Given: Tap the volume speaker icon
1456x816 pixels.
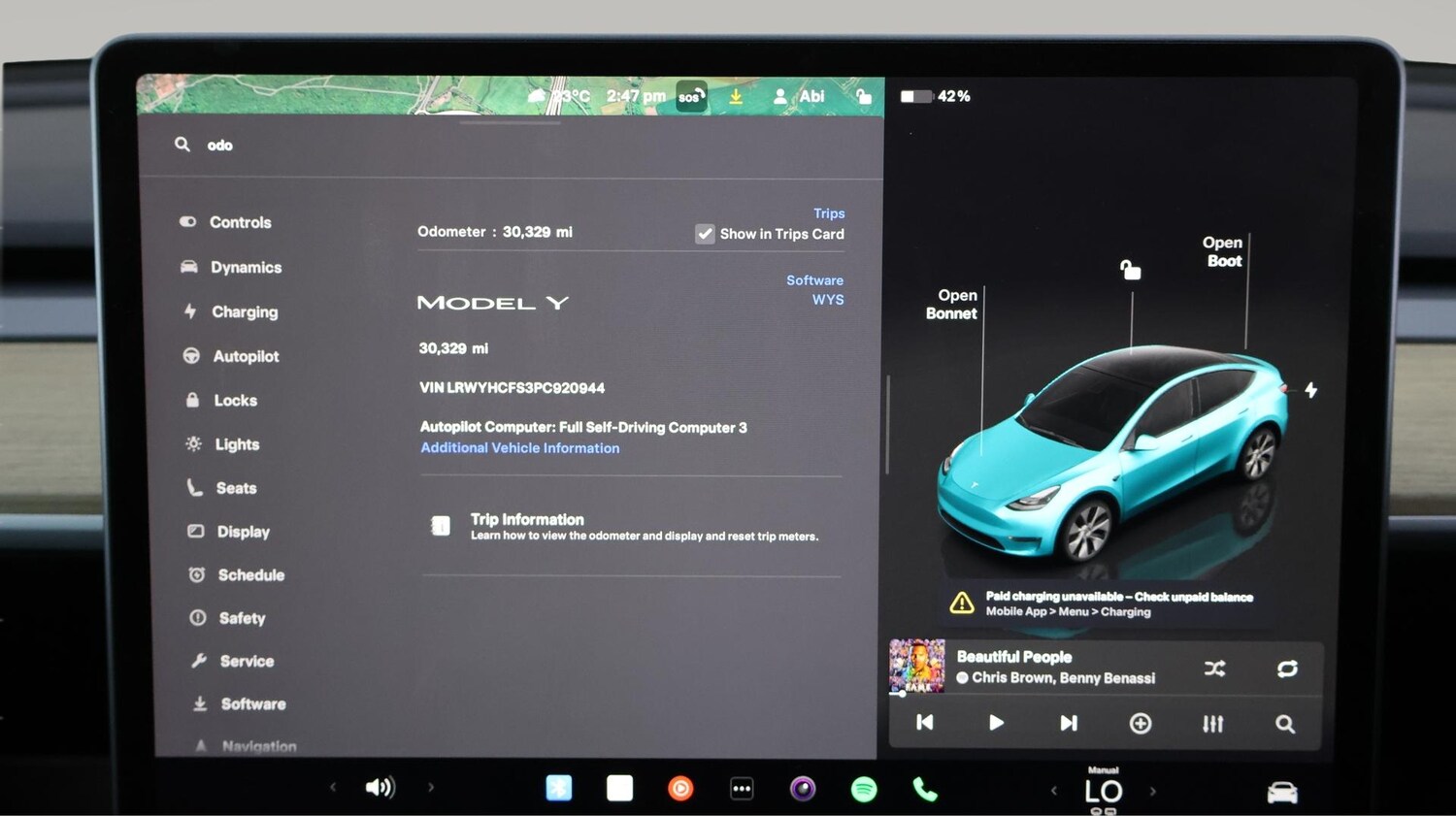Looking at the screenshot, I should [380, 787].
